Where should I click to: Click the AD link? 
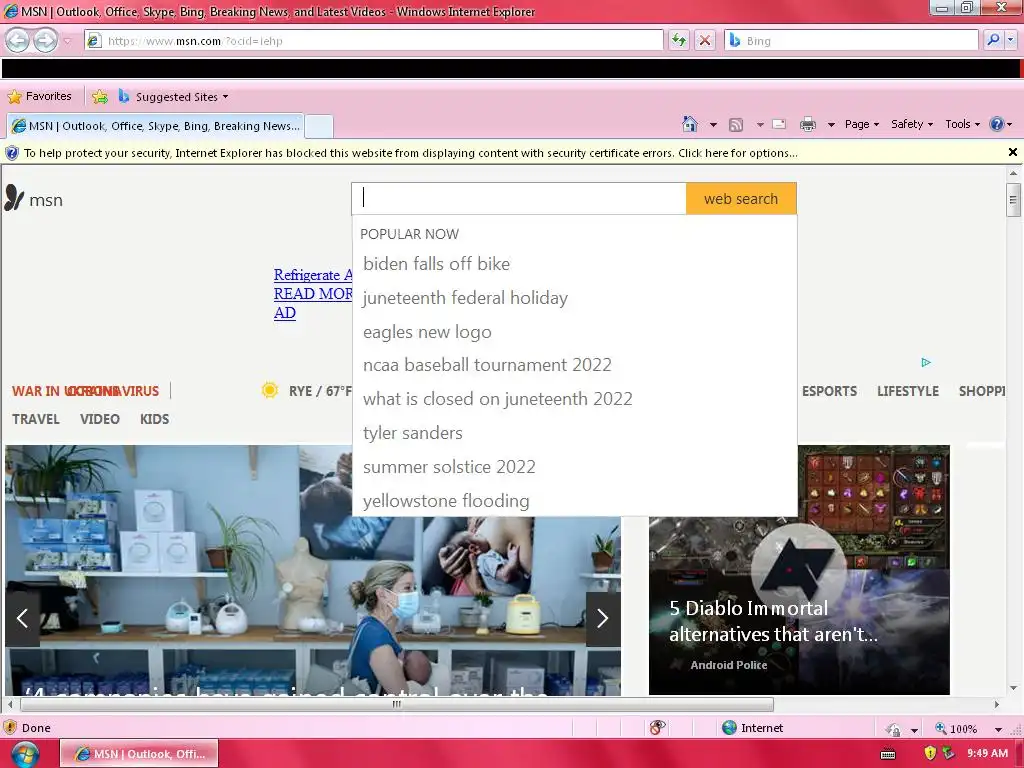tap(285, 313)
